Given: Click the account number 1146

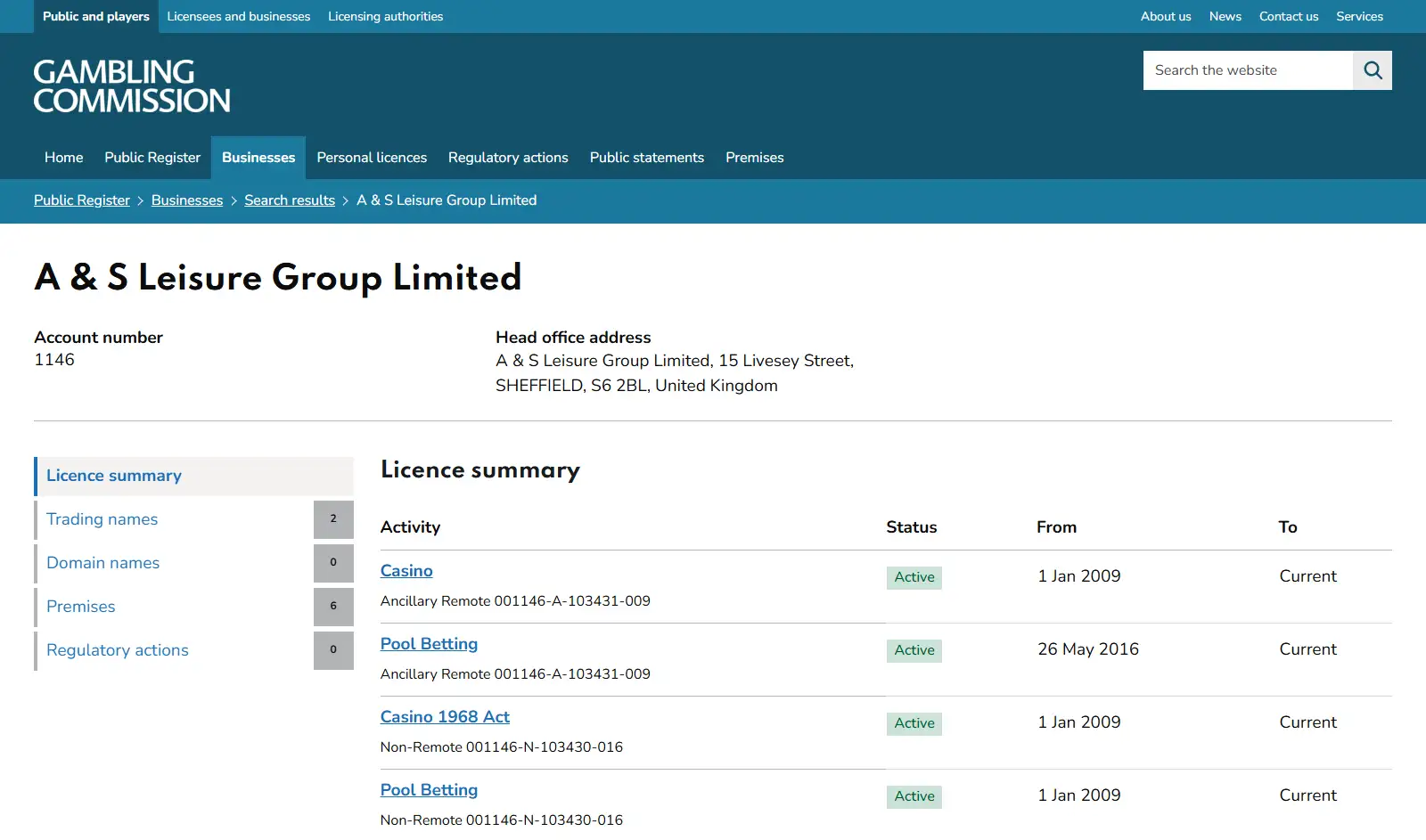Looking at the screenshot, I should coord(54,360).
